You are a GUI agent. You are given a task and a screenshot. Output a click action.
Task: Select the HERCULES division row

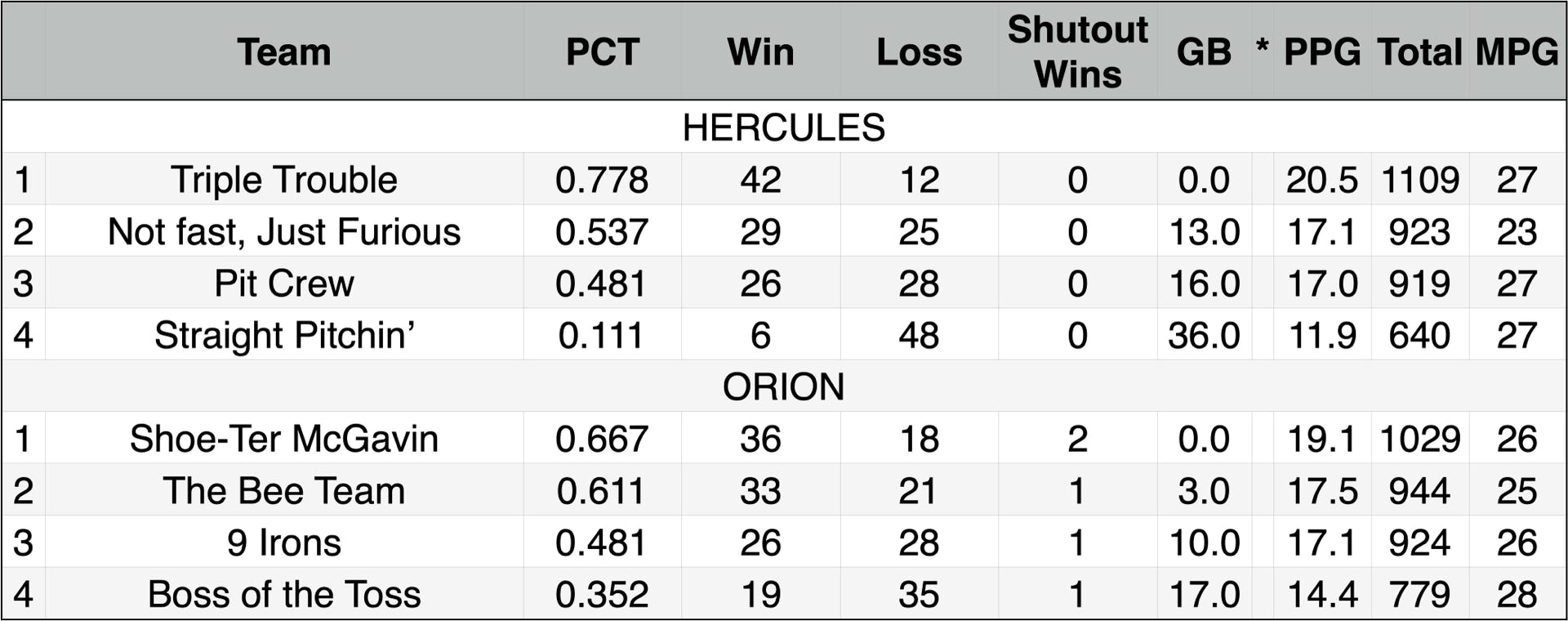click(783, 127)
